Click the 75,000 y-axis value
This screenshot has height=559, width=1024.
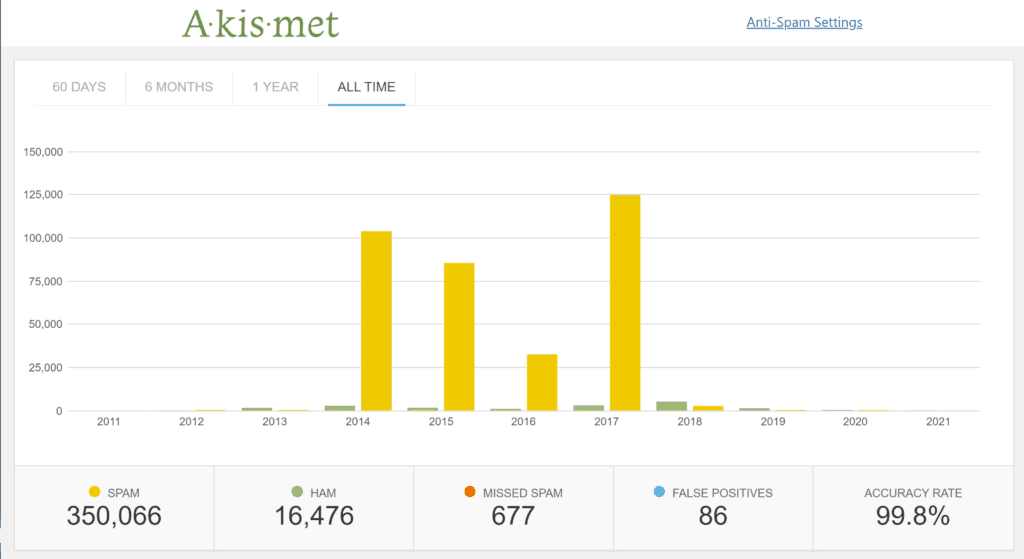pos(46,281)
